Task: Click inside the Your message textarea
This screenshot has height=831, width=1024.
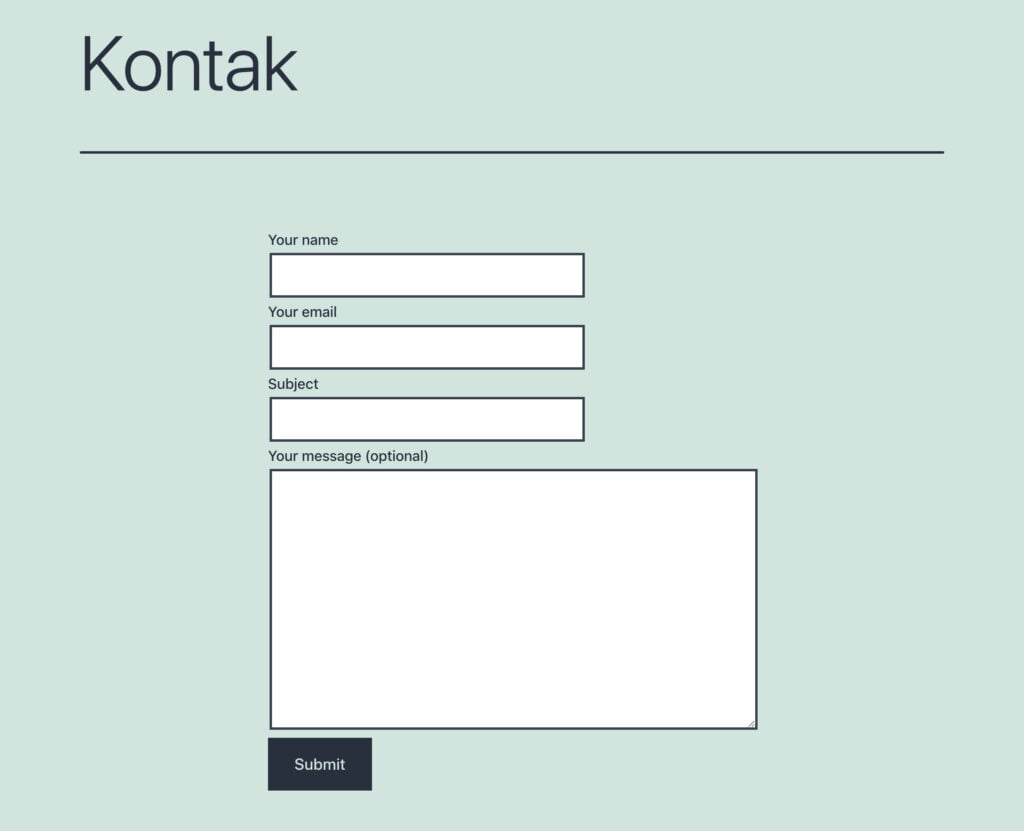Action: click(x=513, y=599)
